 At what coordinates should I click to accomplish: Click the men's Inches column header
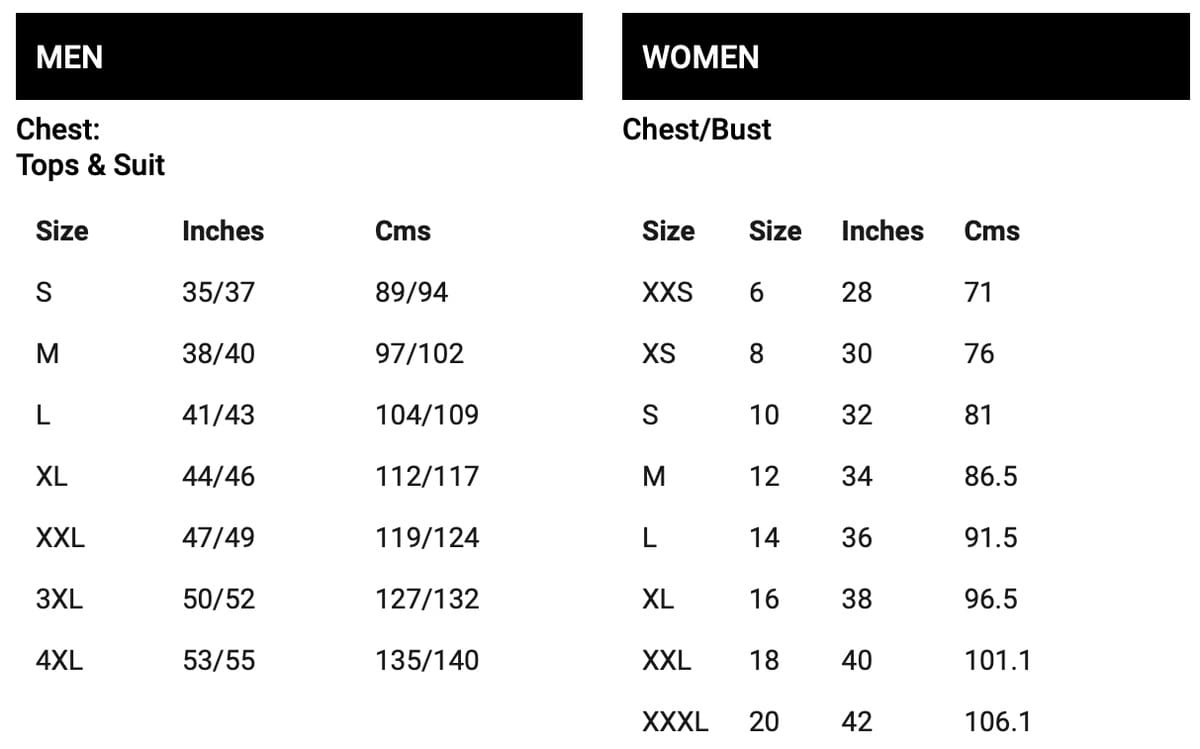click(223, 231)
